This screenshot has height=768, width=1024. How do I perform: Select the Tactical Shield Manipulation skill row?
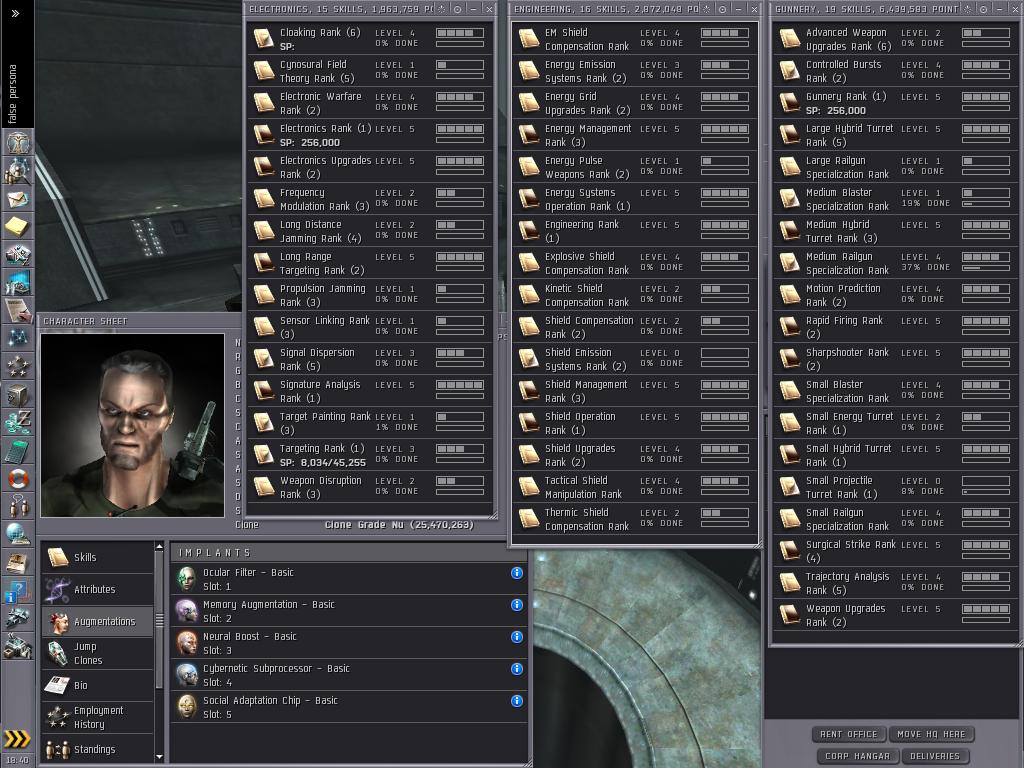[x=635, y=487]
